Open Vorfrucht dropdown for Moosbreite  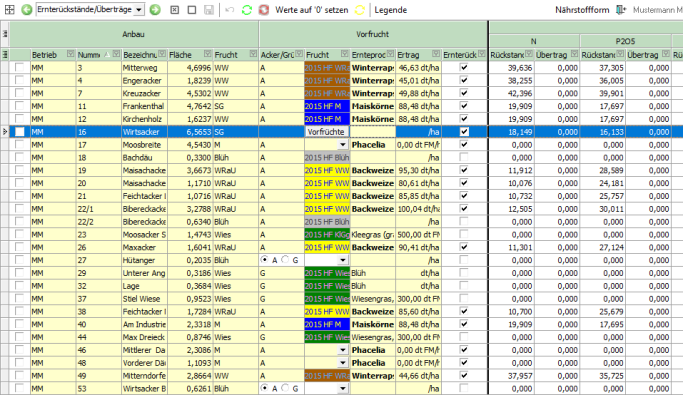[x=343, y=145]
